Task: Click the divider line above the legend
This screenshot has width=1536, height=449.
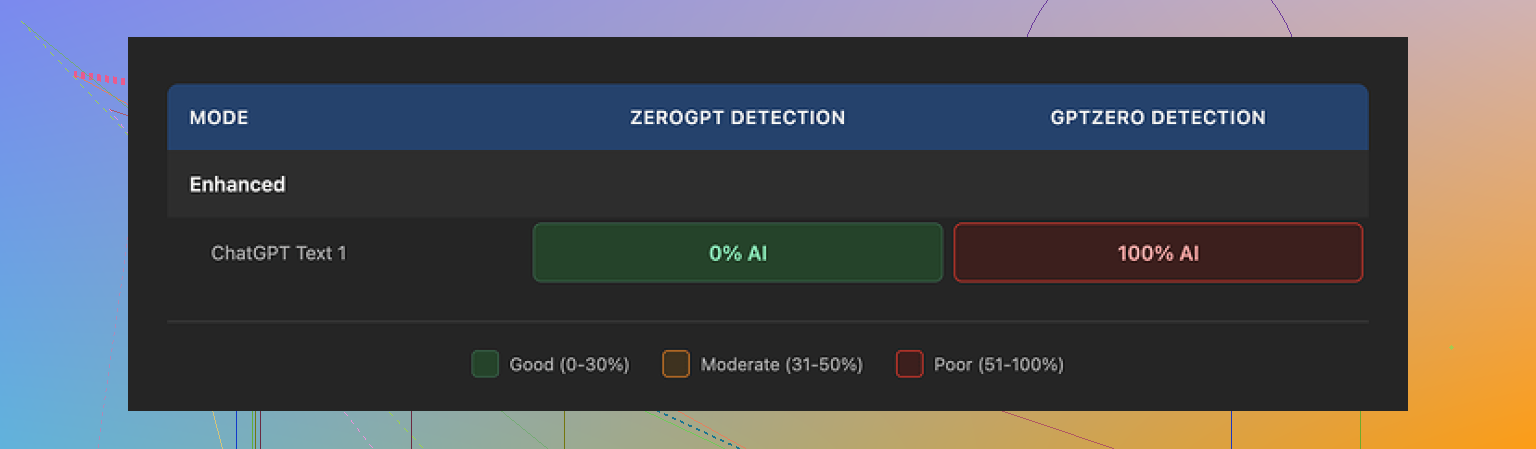Action: pos(768,322)
